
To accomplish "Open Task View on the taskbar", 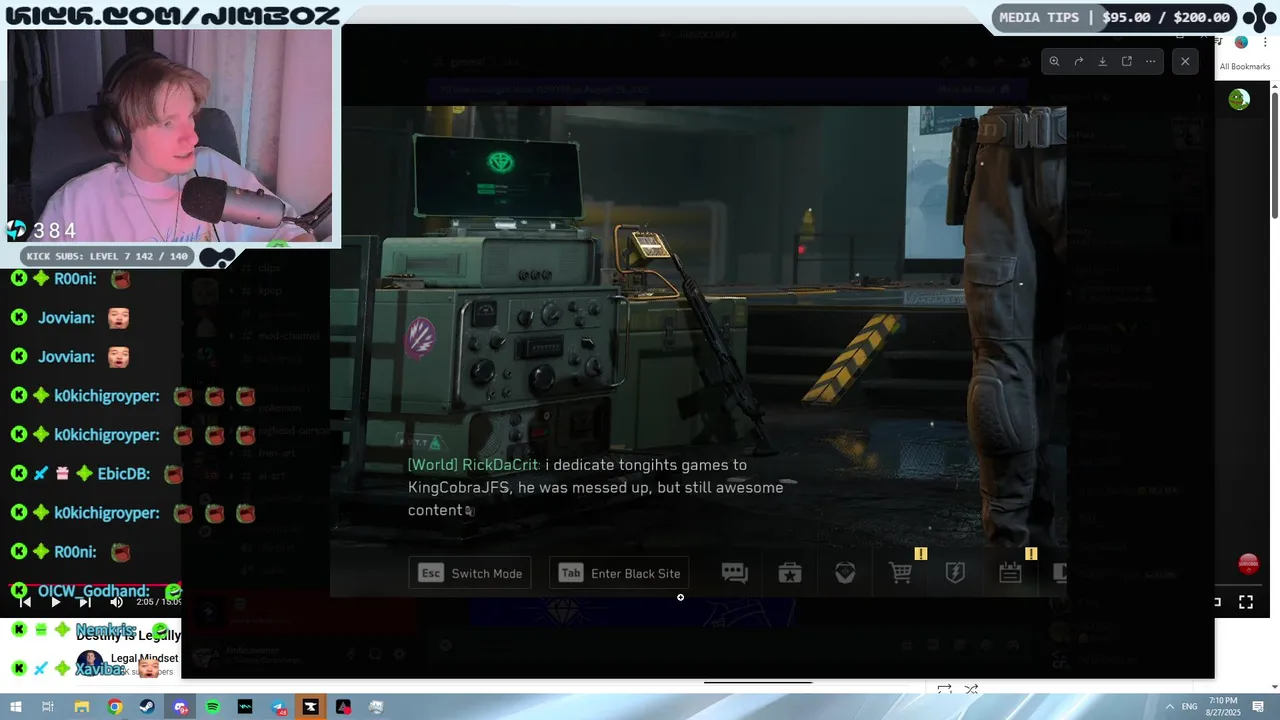I will pyautogui.click(x=47, y=707).
